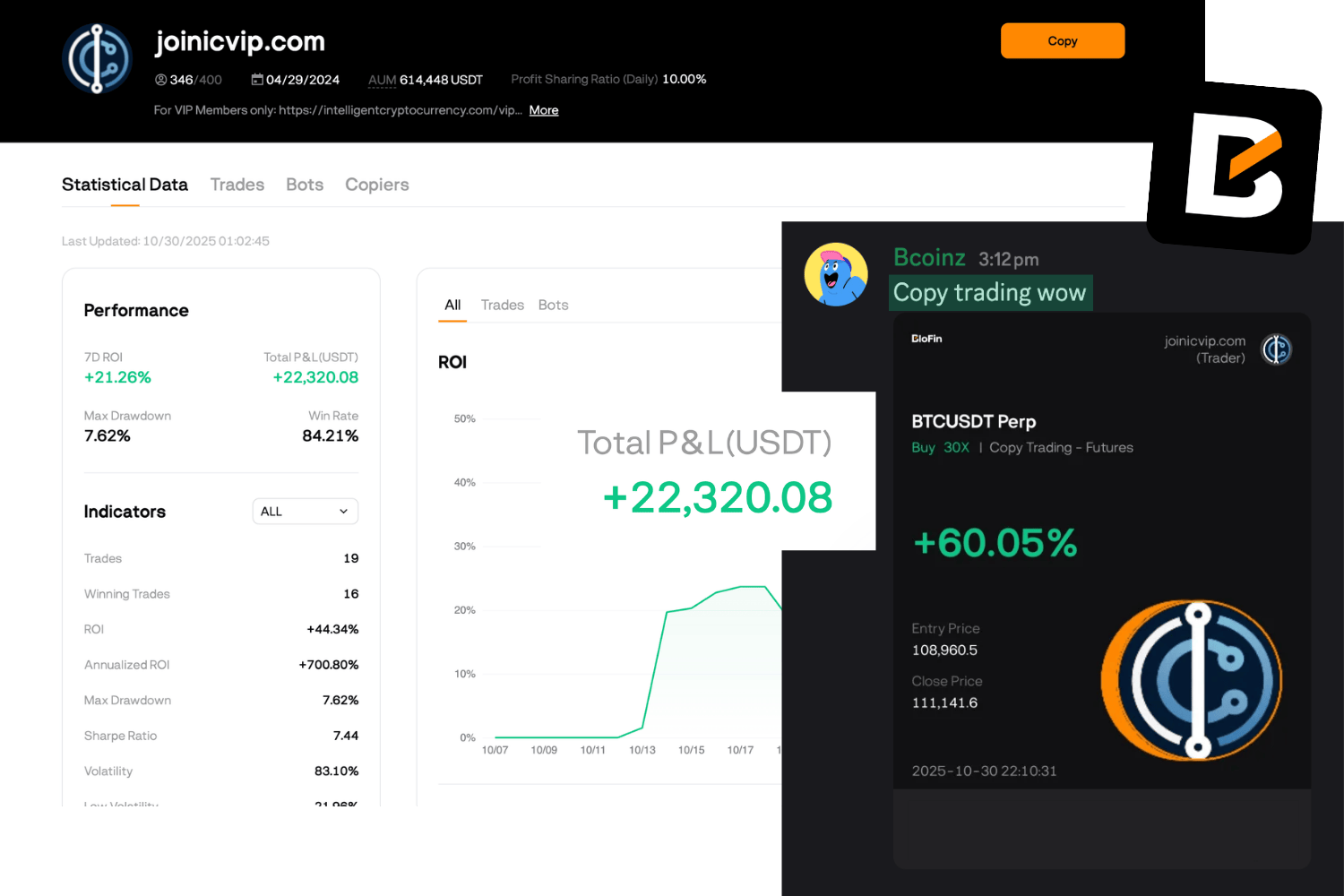Click the message time 3:12 pm
Image resolution: width=1344 pixels, height=896 pixels.
(x=1009, y=260)
